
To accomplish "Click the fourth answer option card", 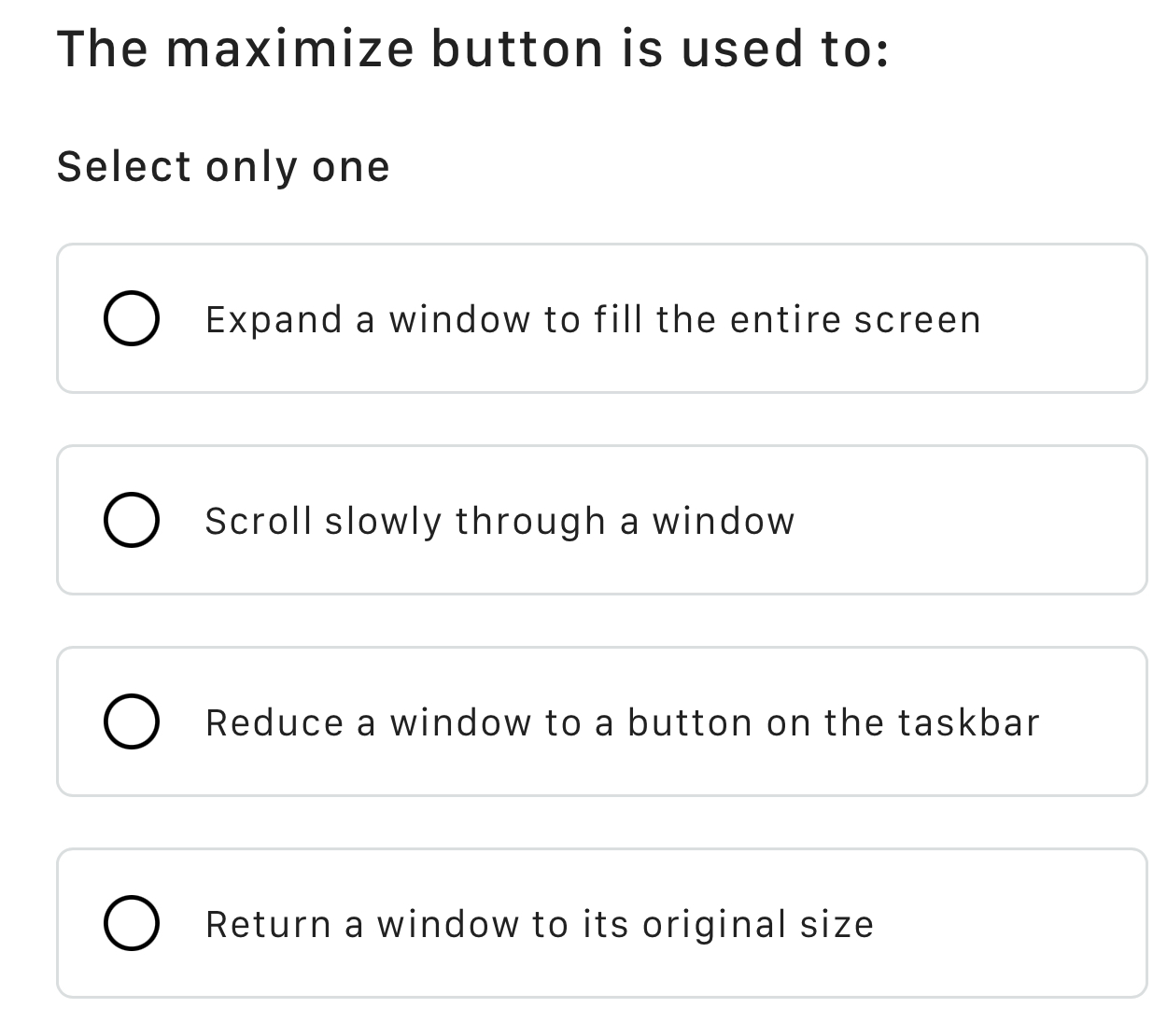I will 603,923.
